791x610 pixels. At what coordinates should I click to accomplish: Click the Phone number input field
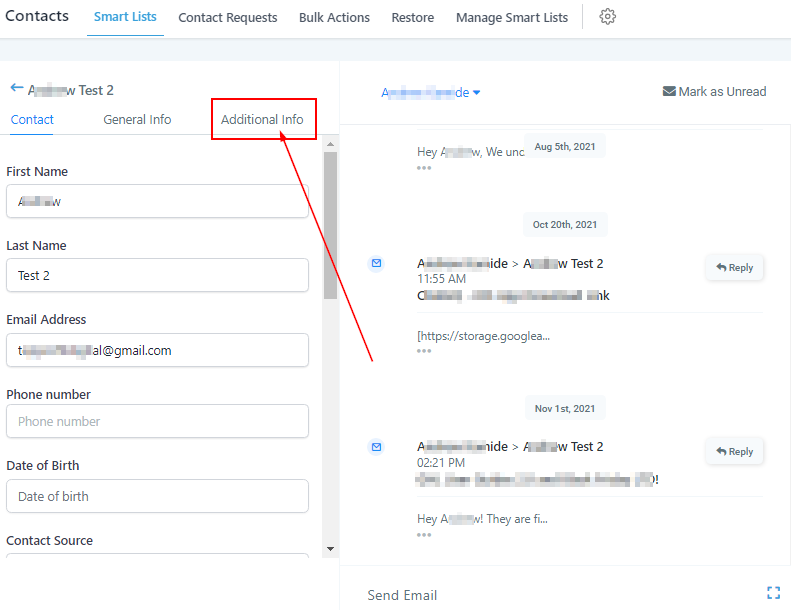tap(157, 421)
